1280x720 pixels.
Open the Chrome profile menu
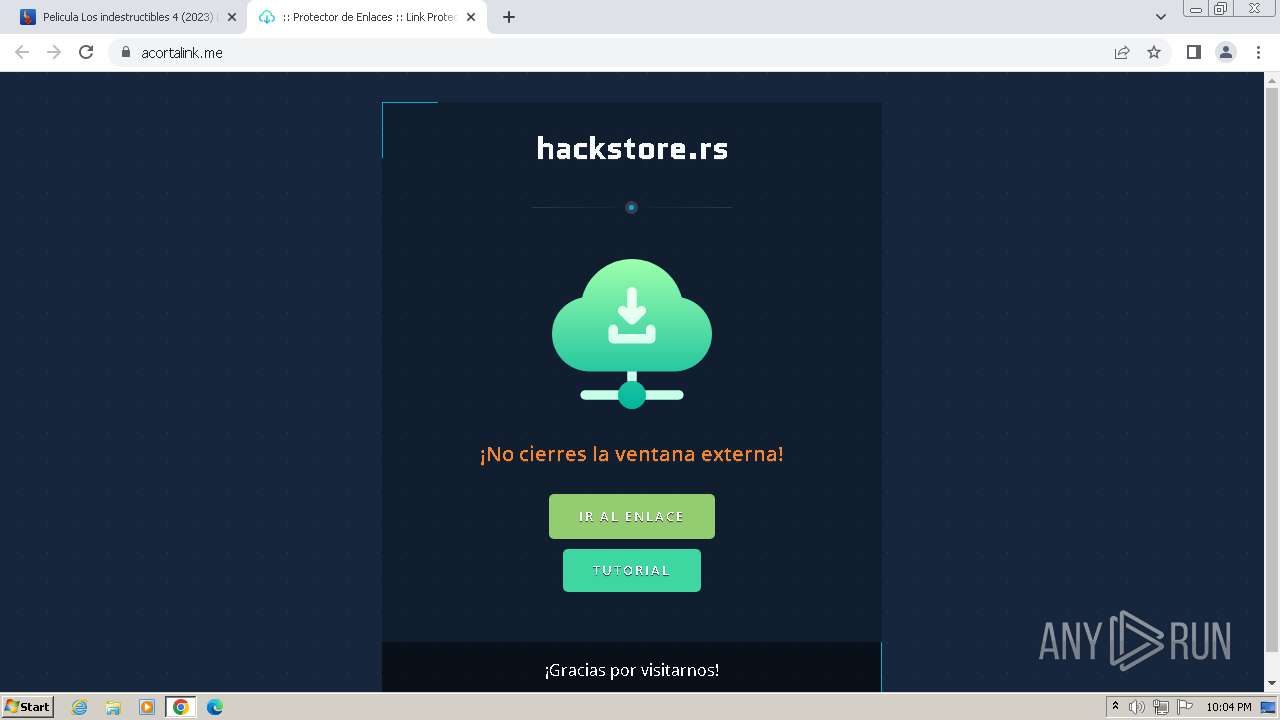point(1226,52)
